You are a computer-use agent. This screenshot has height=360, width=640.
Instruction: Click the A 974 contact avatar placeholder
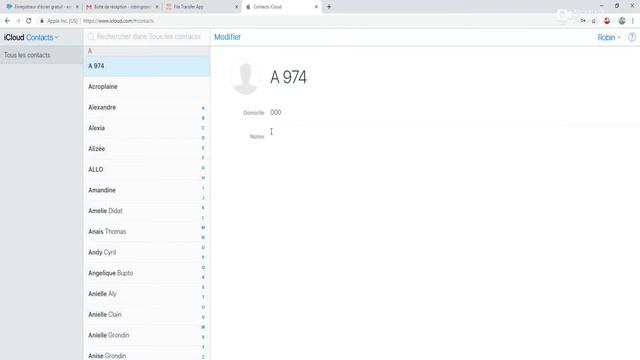[245, 77]
